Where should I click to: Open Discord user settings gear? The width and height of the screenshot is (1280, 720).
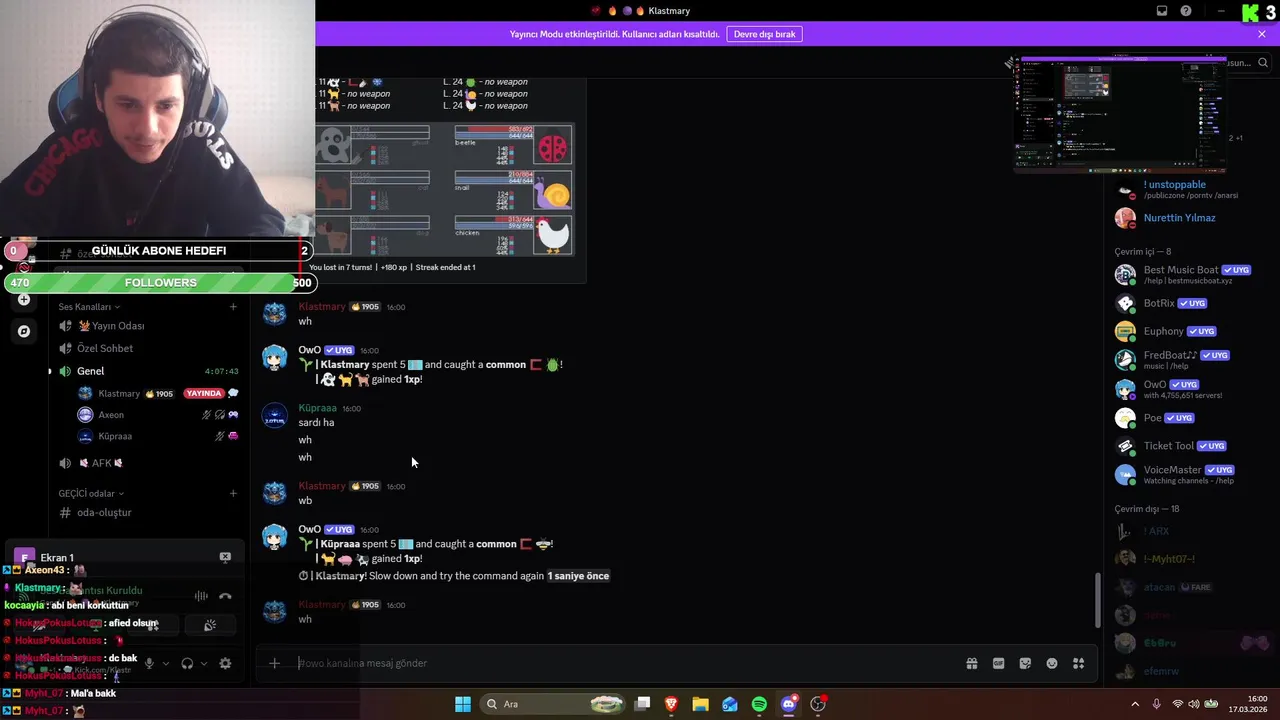point(225,663)
